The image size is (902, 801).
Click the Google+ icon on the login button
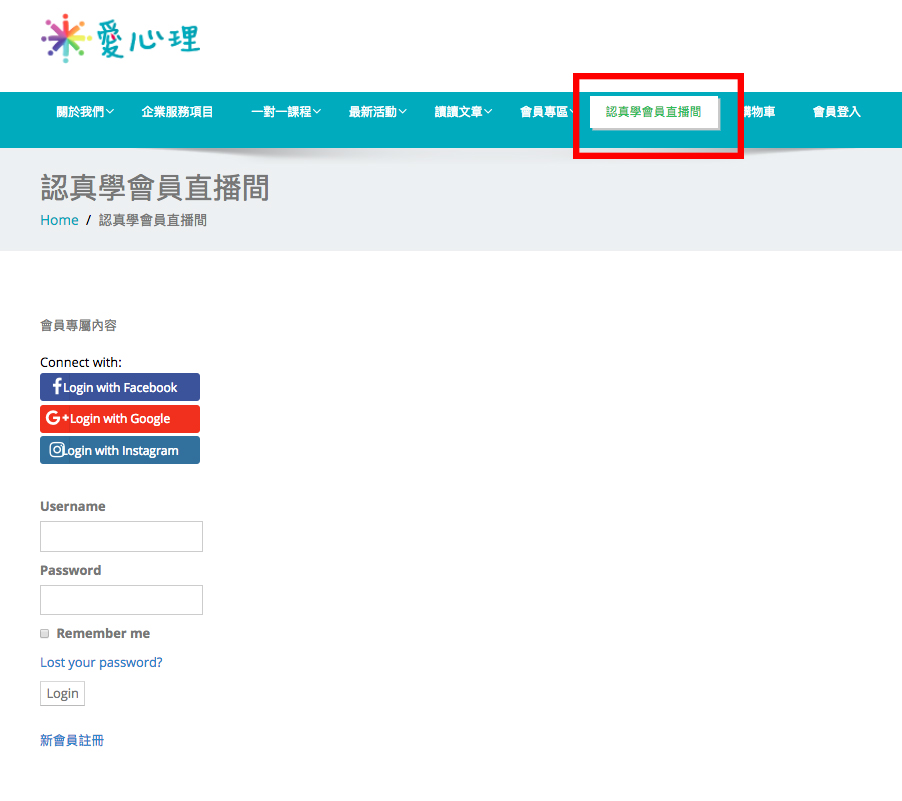pyautogui.click(x=58, y=418)
